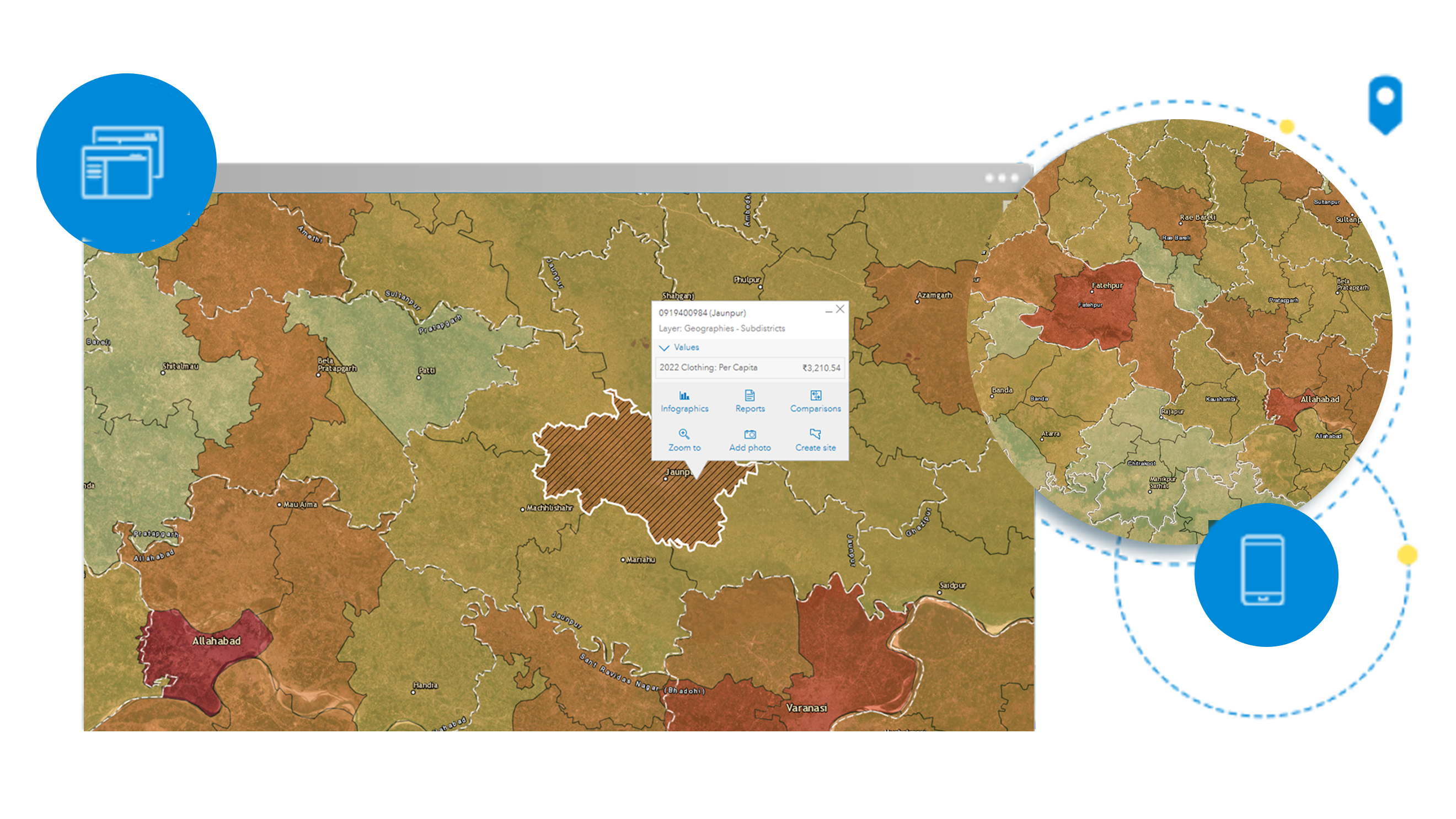The image size is (1456, 819).
Task: Click the Shitalmau town label
Action: 181,366
